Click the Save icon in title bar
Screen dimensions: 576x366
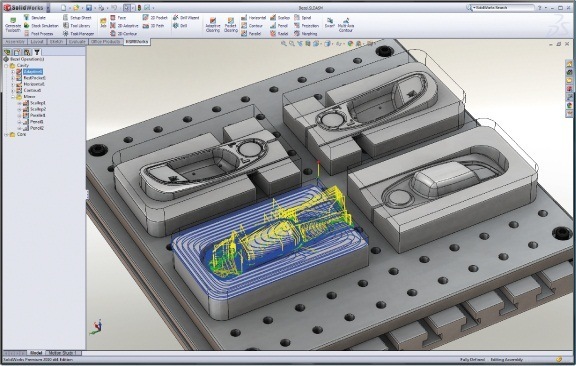point(89,7)
